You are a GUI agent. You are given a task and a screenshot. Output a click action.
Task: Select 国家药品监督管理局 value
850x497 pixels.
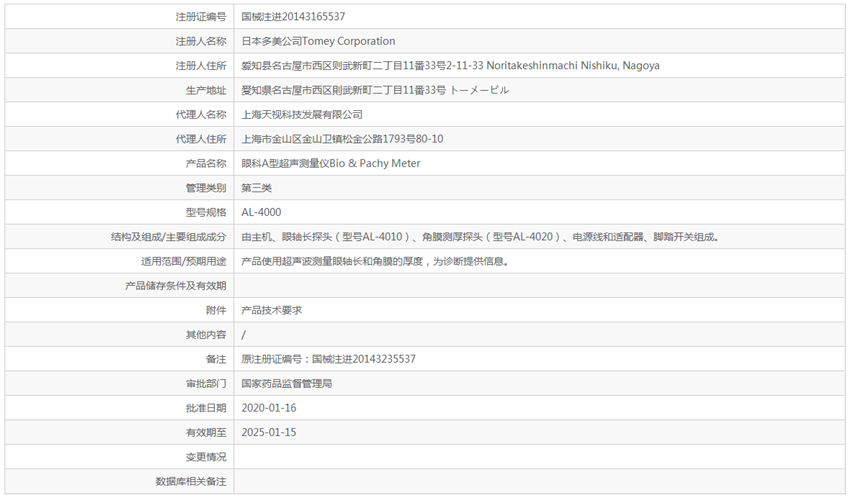click(x=287, y=384)
